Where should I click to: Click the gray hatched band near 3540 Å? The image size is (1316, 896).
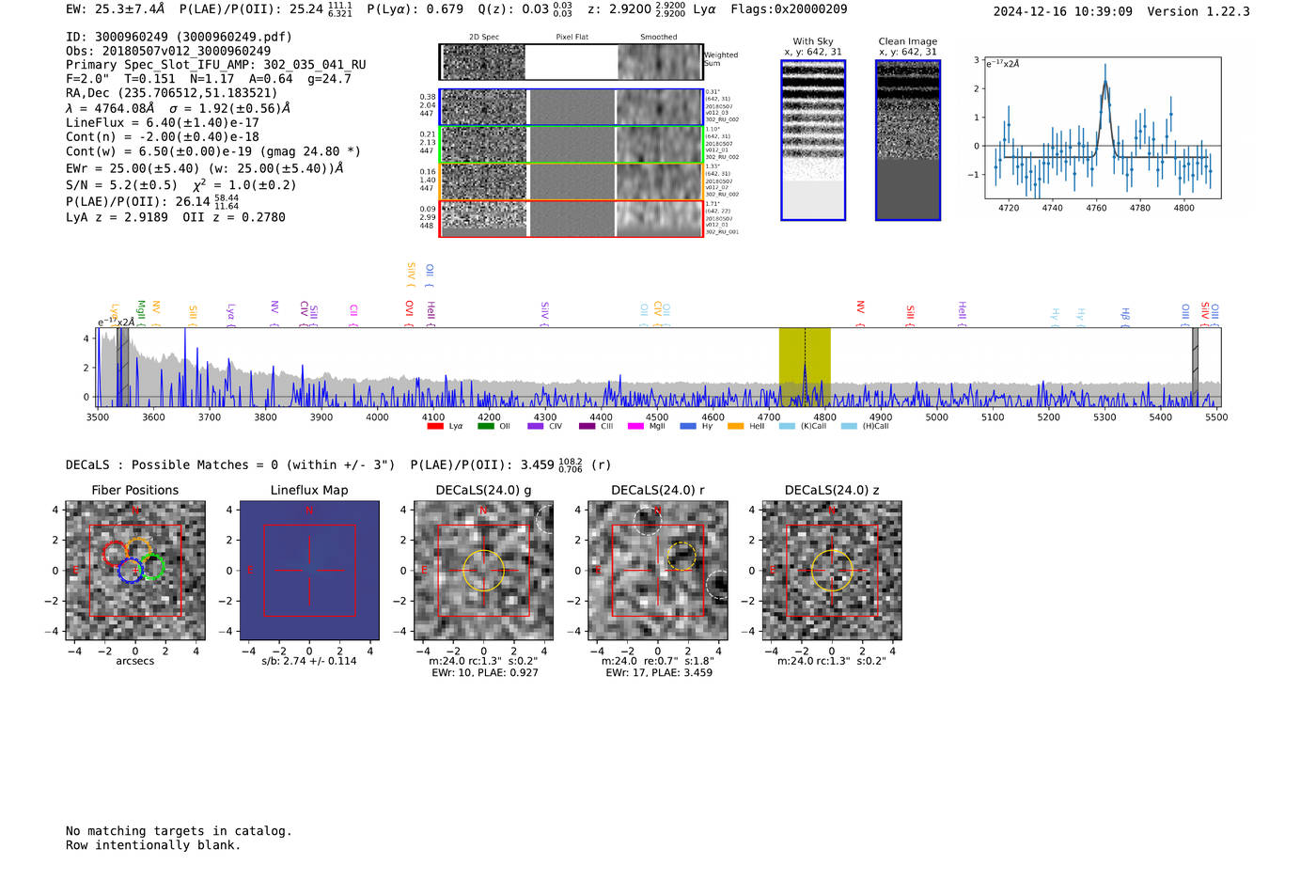pyautogui.click(x=122, y=367)
